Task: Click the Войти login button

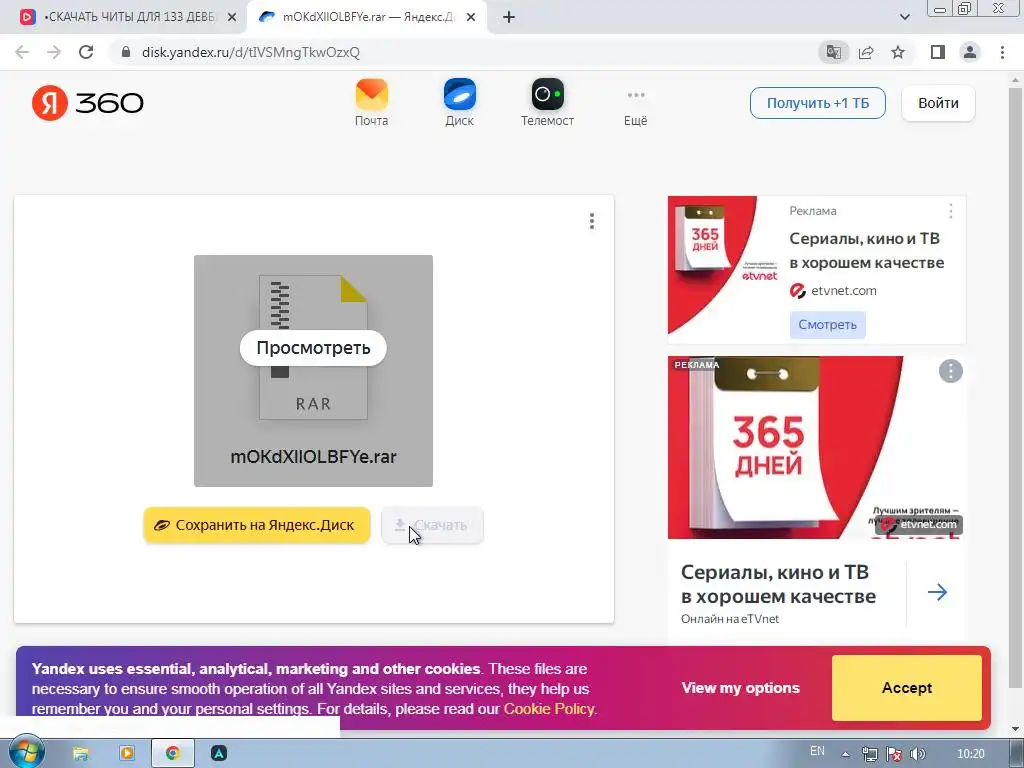Action: (938, 103)
